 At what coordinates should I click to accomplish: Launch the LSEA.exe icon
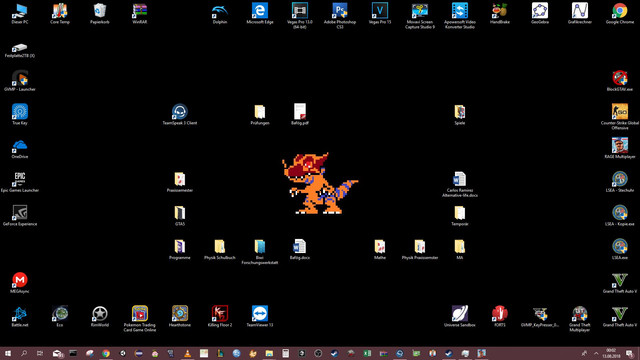click(x=620, y=249)
